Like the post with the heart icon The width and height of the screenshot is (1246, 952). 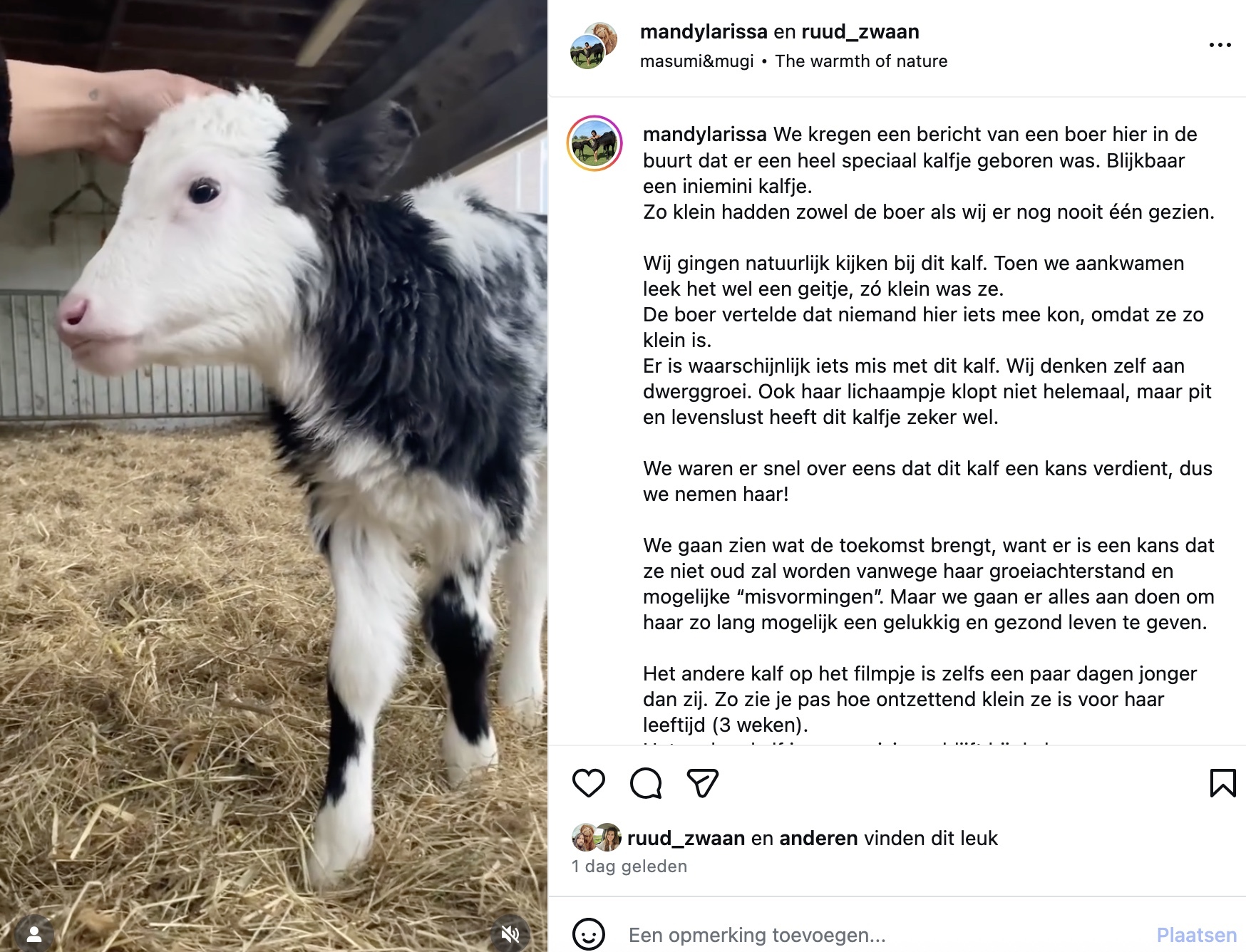coord(589,783)
